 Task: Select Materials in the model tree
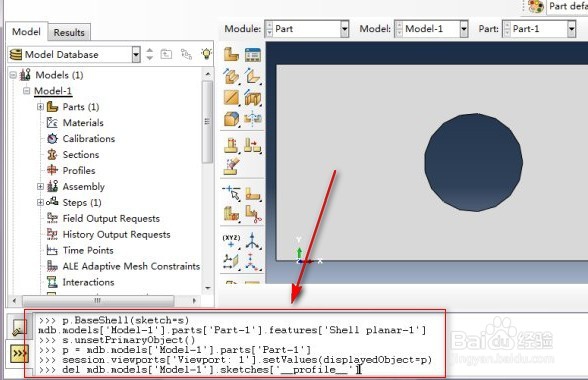pos(83,123)
